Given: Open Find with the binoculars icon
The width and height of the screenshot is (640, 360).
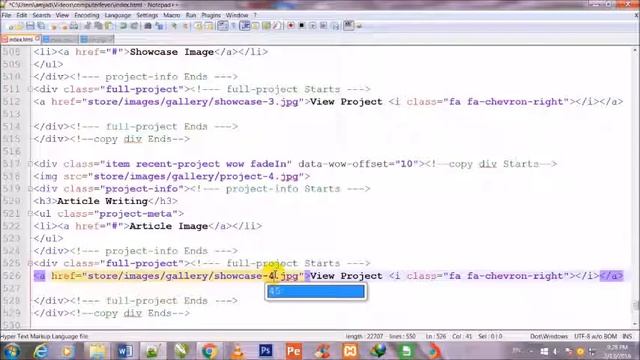Looking at the screenshot, I should (x=148, y=26).
